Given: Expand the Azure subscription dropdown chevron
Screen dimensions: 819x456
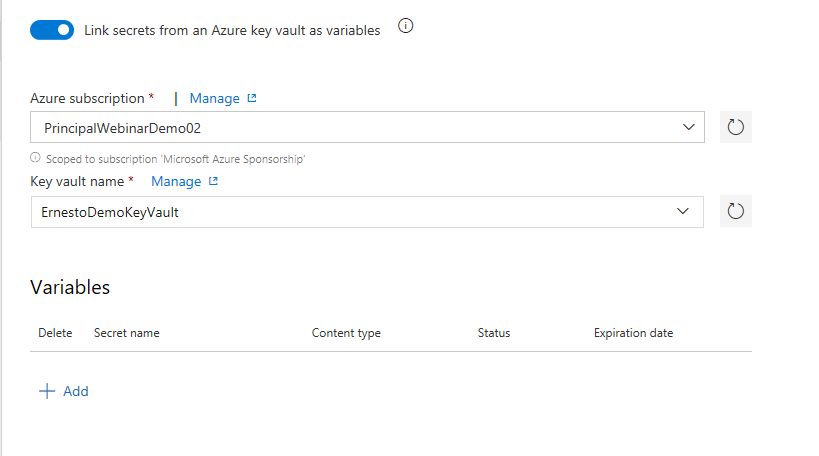Looking at the screenshot, I should [688, 127].
